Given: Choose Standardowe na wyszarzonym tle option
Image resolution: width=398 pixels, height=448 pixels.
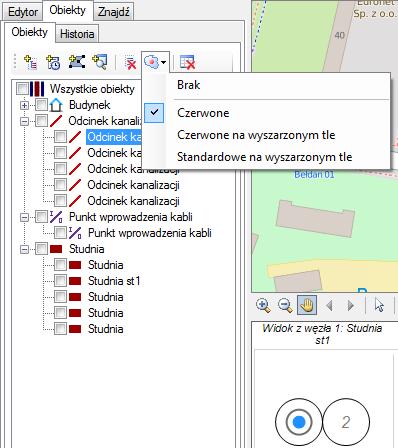Looking at the screenshot, I should pos(266,157).
